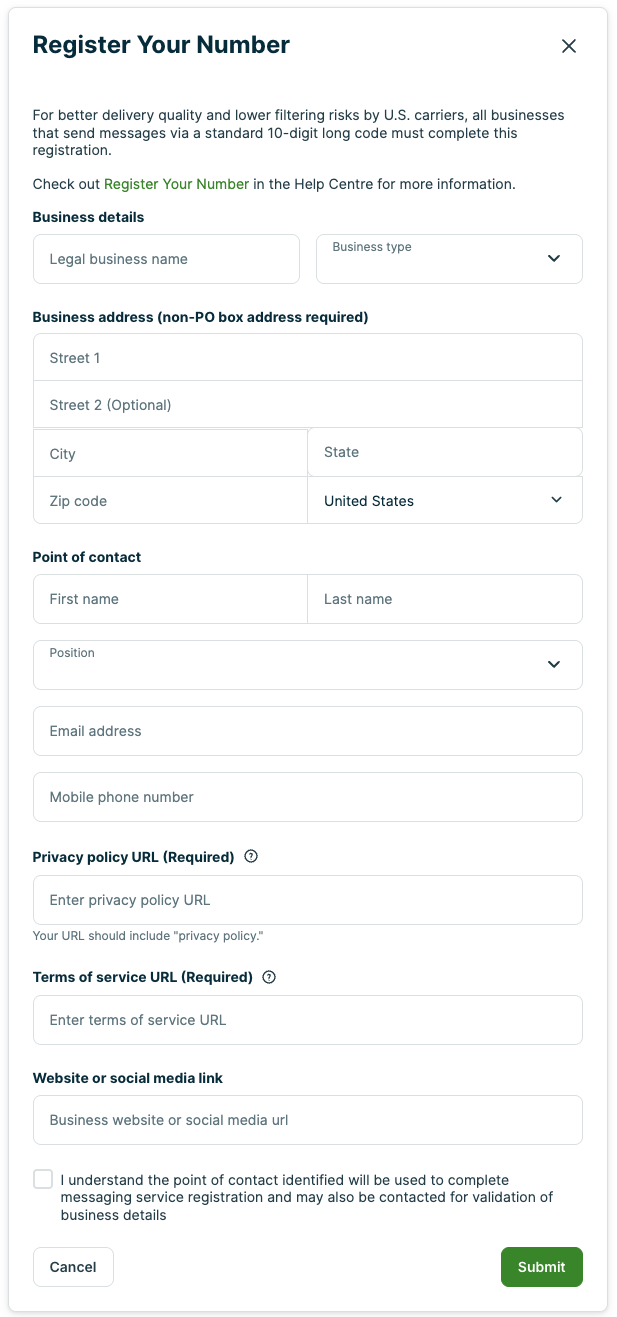Focus the State input field

(444, 453)
